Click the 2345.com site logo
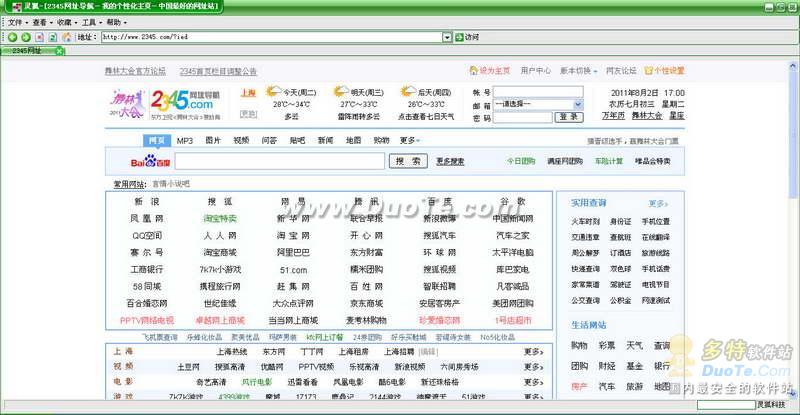The image size is (800, 415). (182, 100)
